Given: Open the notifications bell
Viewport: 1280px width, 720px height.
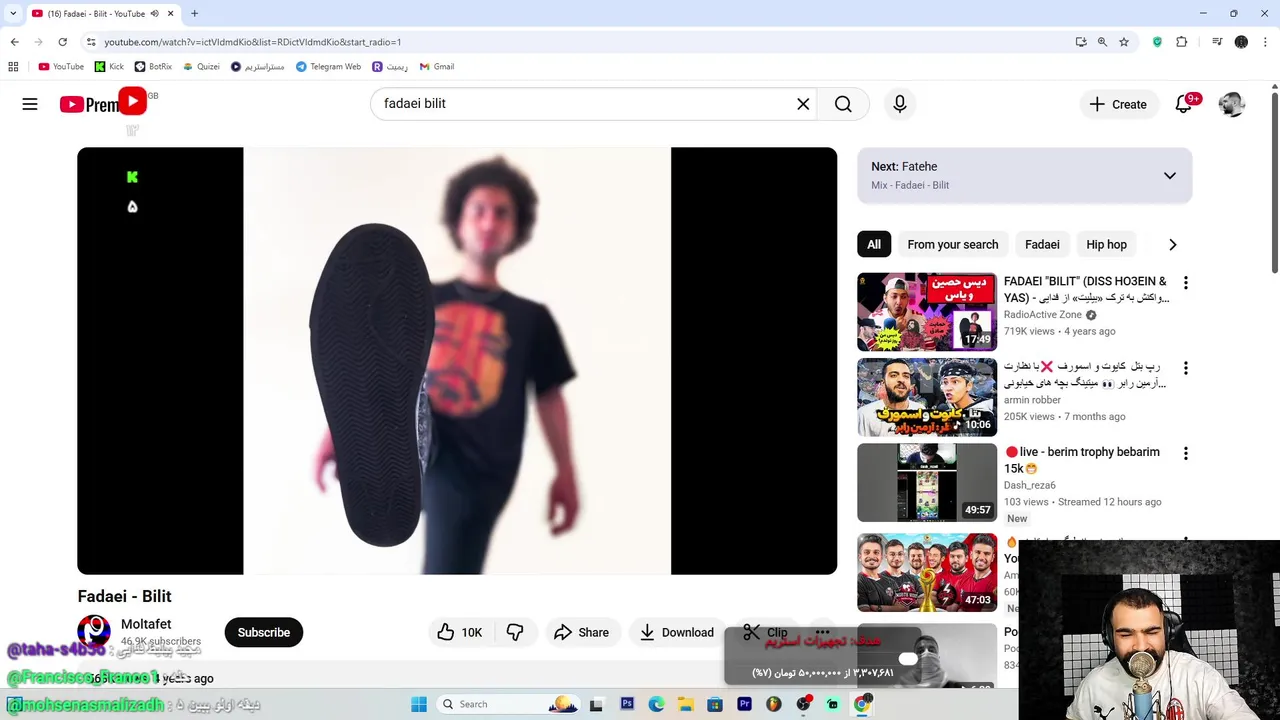Looking at the screenshot, I should click(1184, 104).
